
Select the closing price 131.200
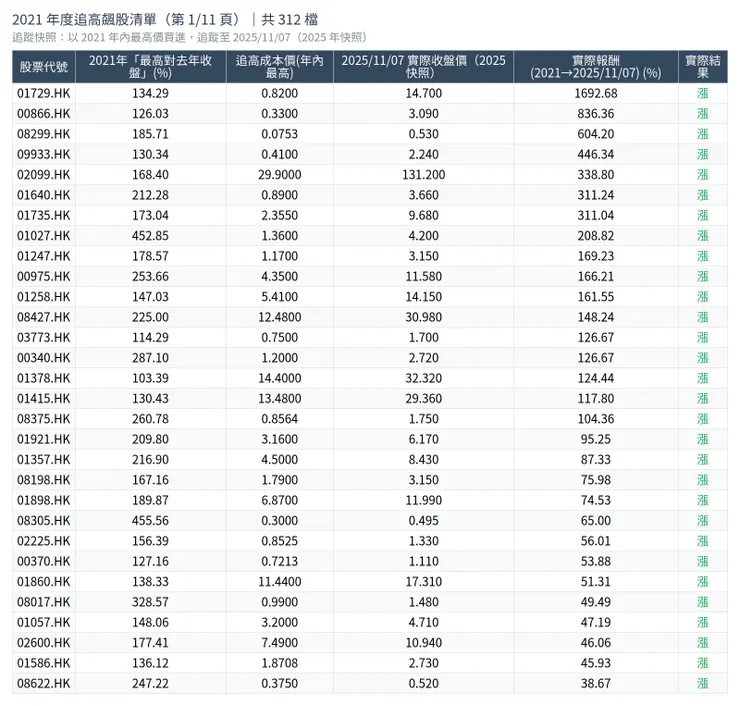pyautogui.click(x=423, y=174)
